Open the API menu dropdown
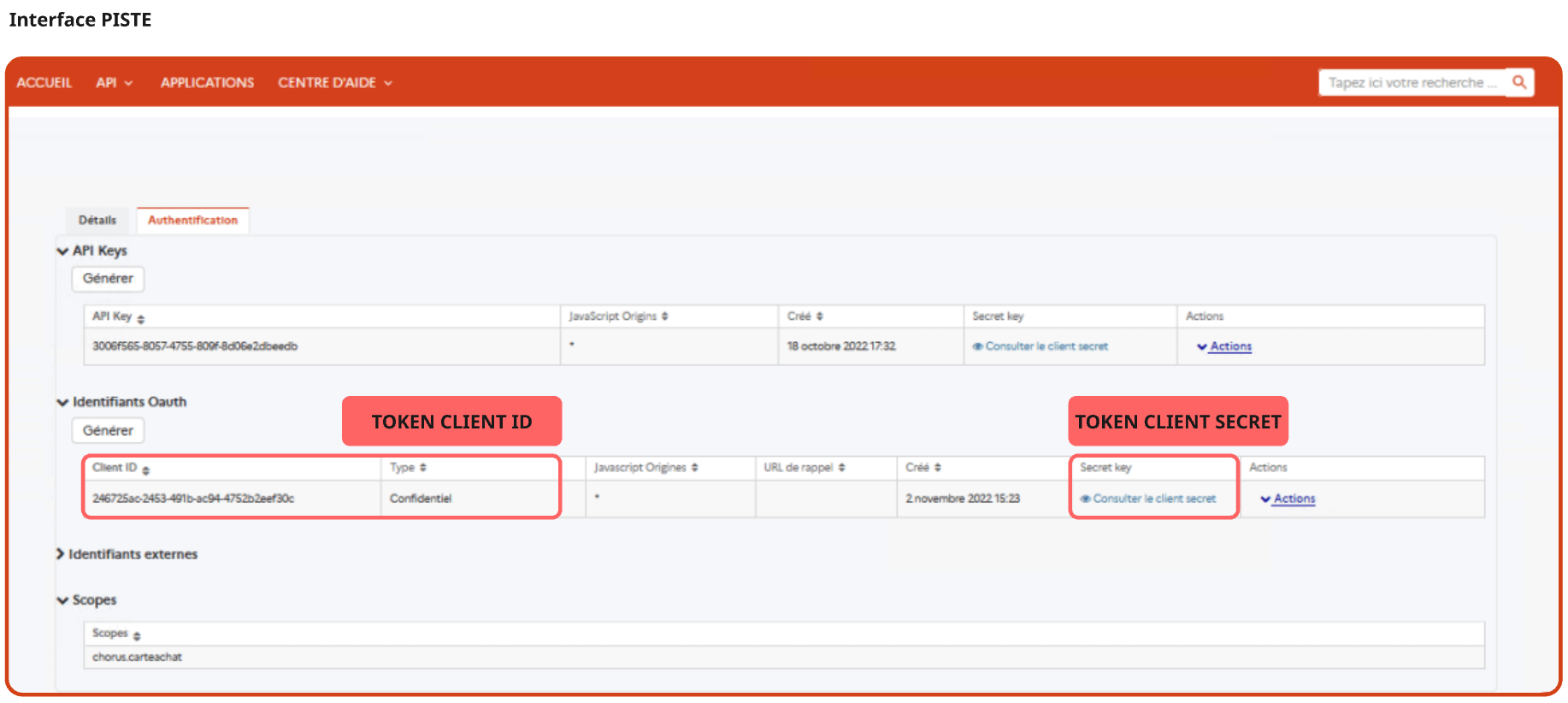Viewport: 1568px width, 703px height. [114, 83]
